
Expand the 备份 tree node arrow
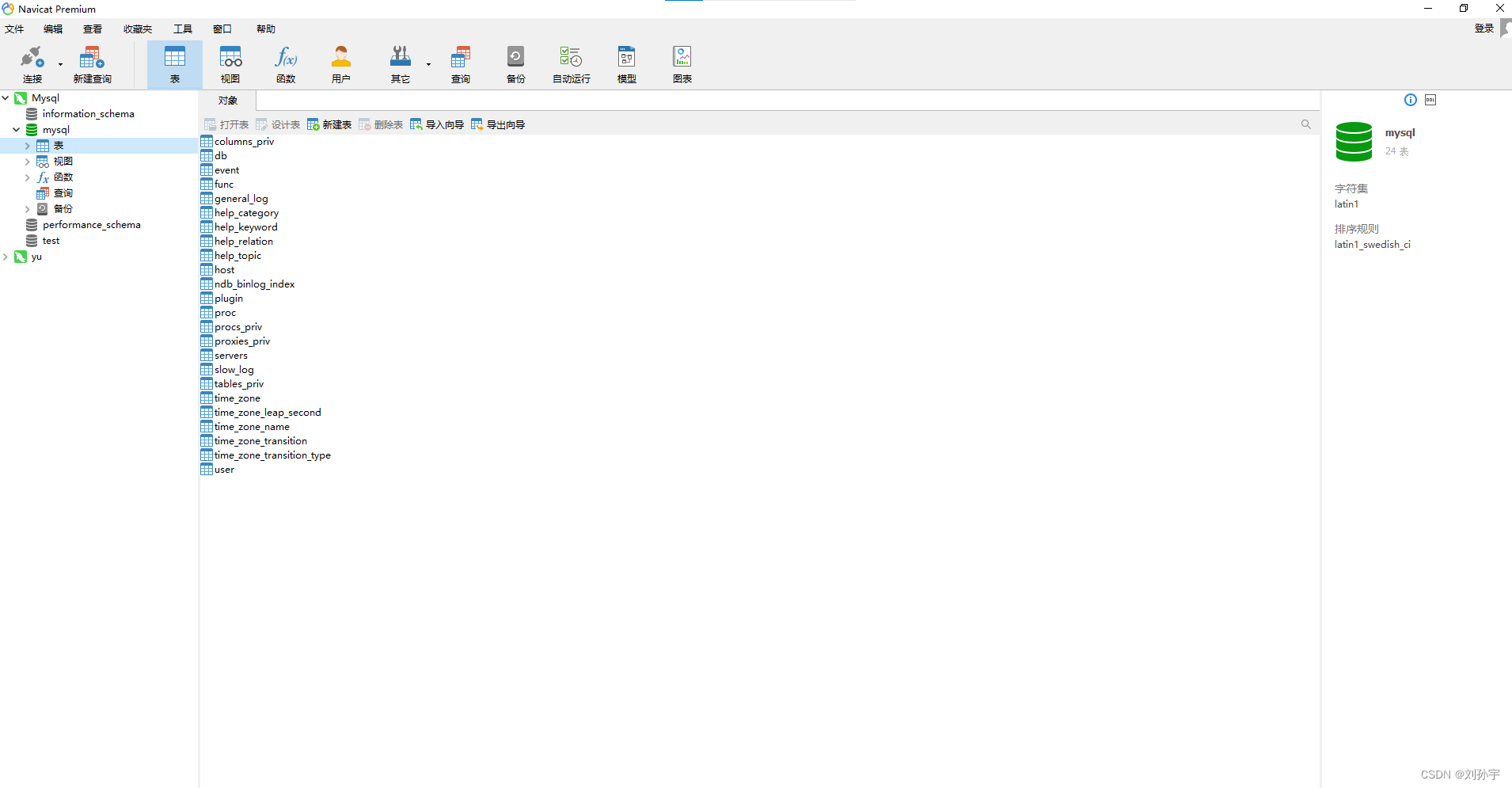click(28, 209)
